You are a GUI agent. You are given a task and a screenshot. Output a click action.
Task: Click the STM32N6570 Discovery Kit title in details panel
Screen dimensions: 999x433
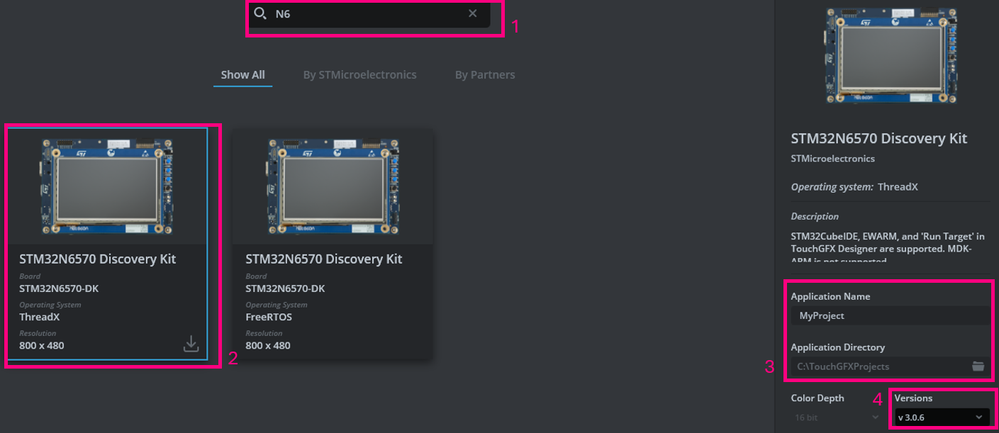(x=879, y=138)
